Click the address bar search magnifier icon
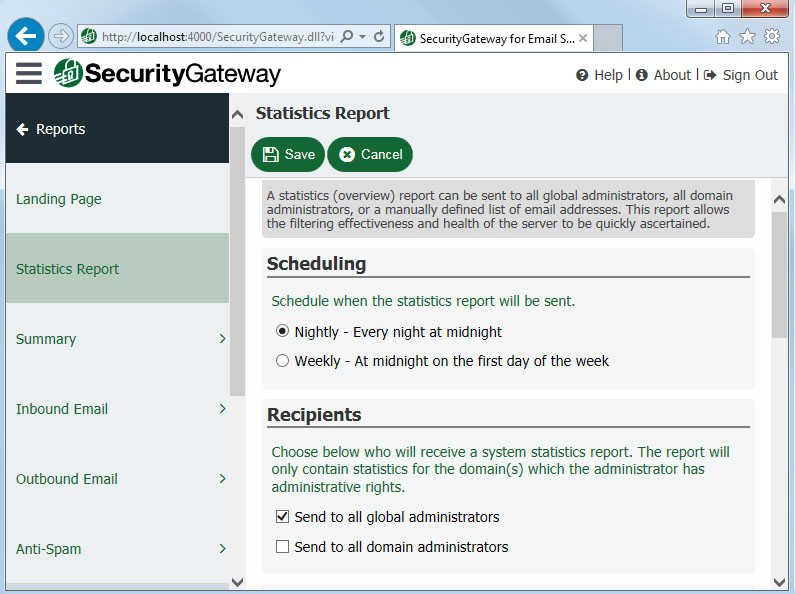This screenshot has width=795, height=594. pyautogui.click(x=347, y=36)
